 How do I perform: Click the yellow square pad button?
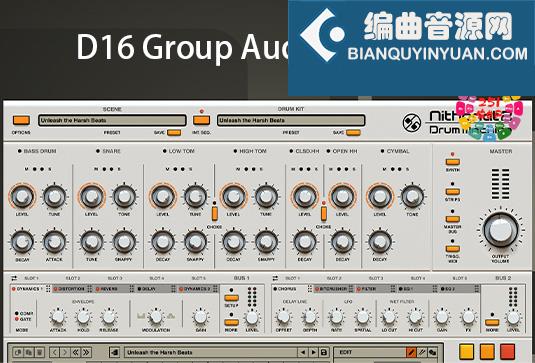tap(466, 351)
